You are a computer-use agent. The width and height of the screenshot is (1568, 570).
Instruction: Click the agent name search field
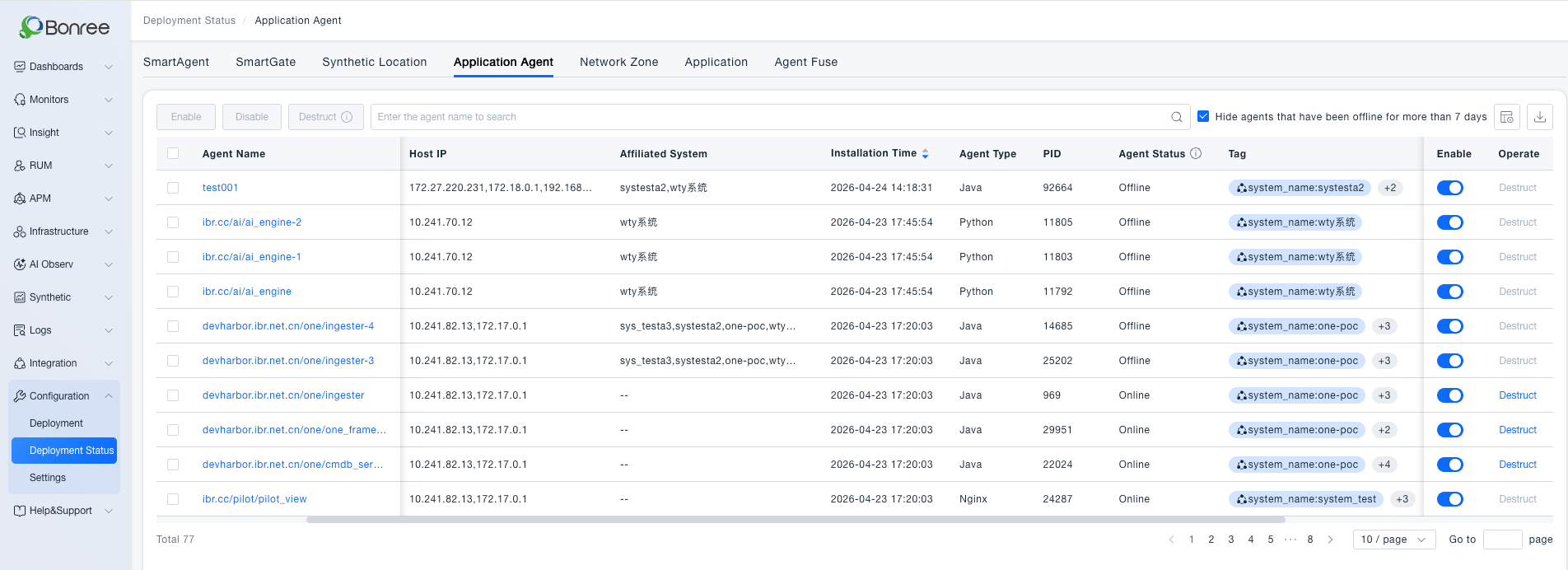pos(781,117)
